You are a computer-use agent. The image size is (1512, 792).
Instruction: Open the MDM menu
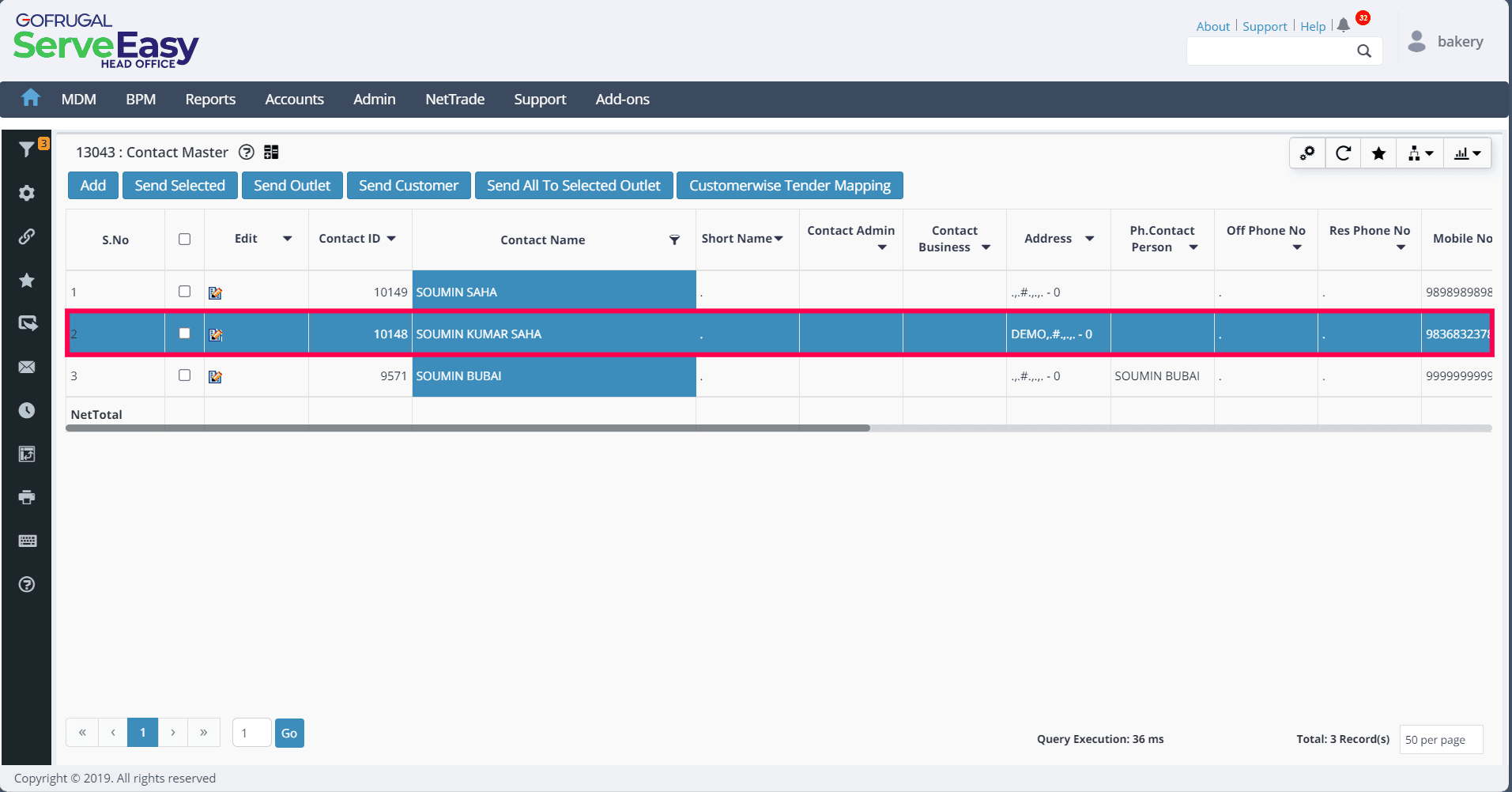click(x=79, y=99)
